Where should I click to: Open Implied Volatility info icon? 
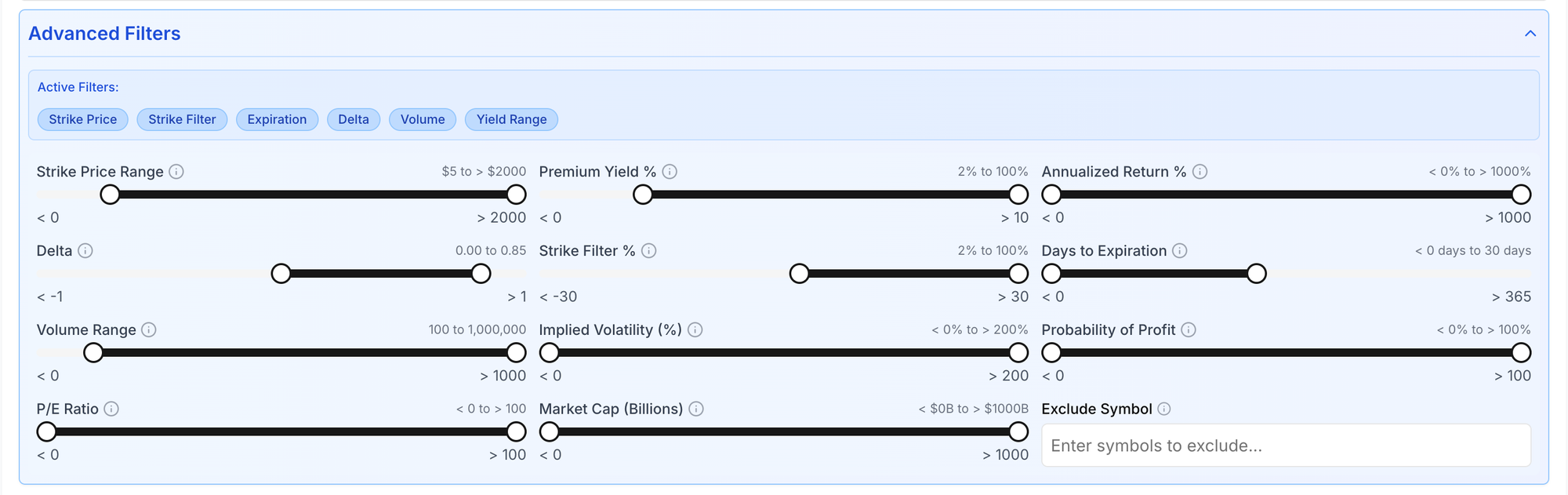695,330
